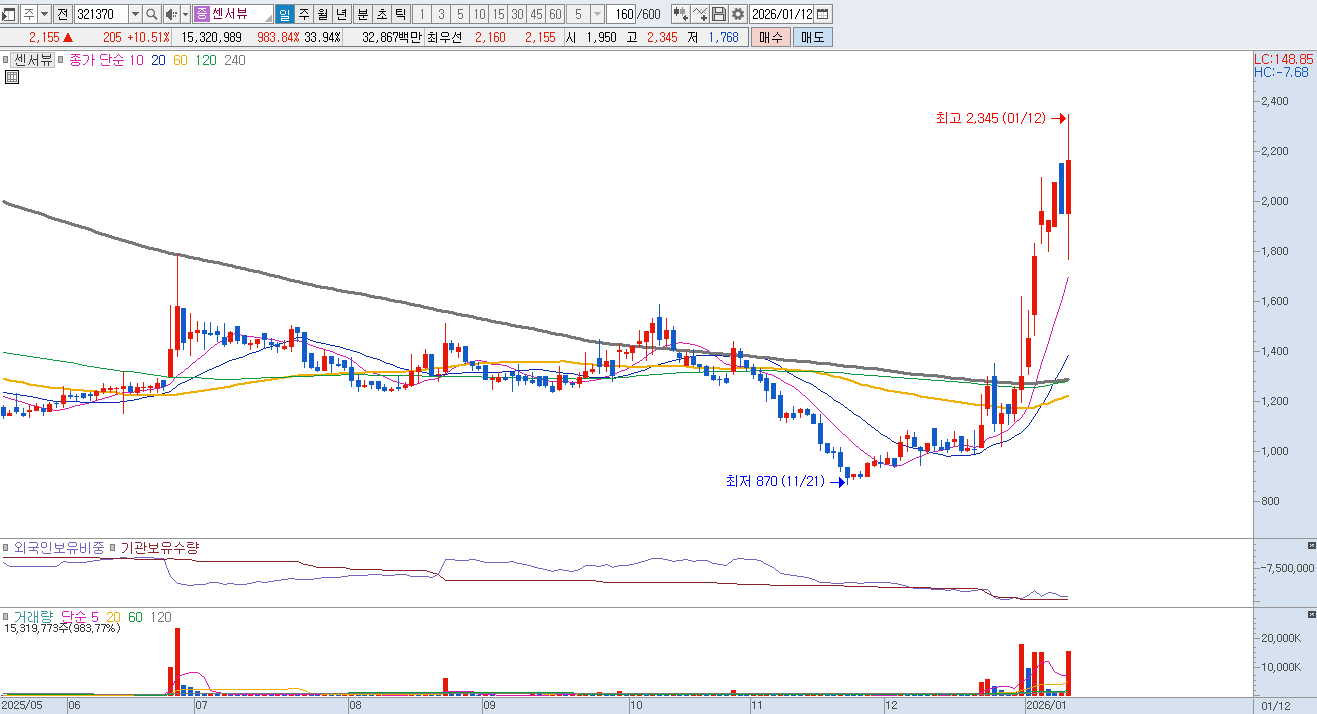Click the 240 moving average color label
The height and width of the screenshot is (714, 1317).
click(x=235, y=60)
